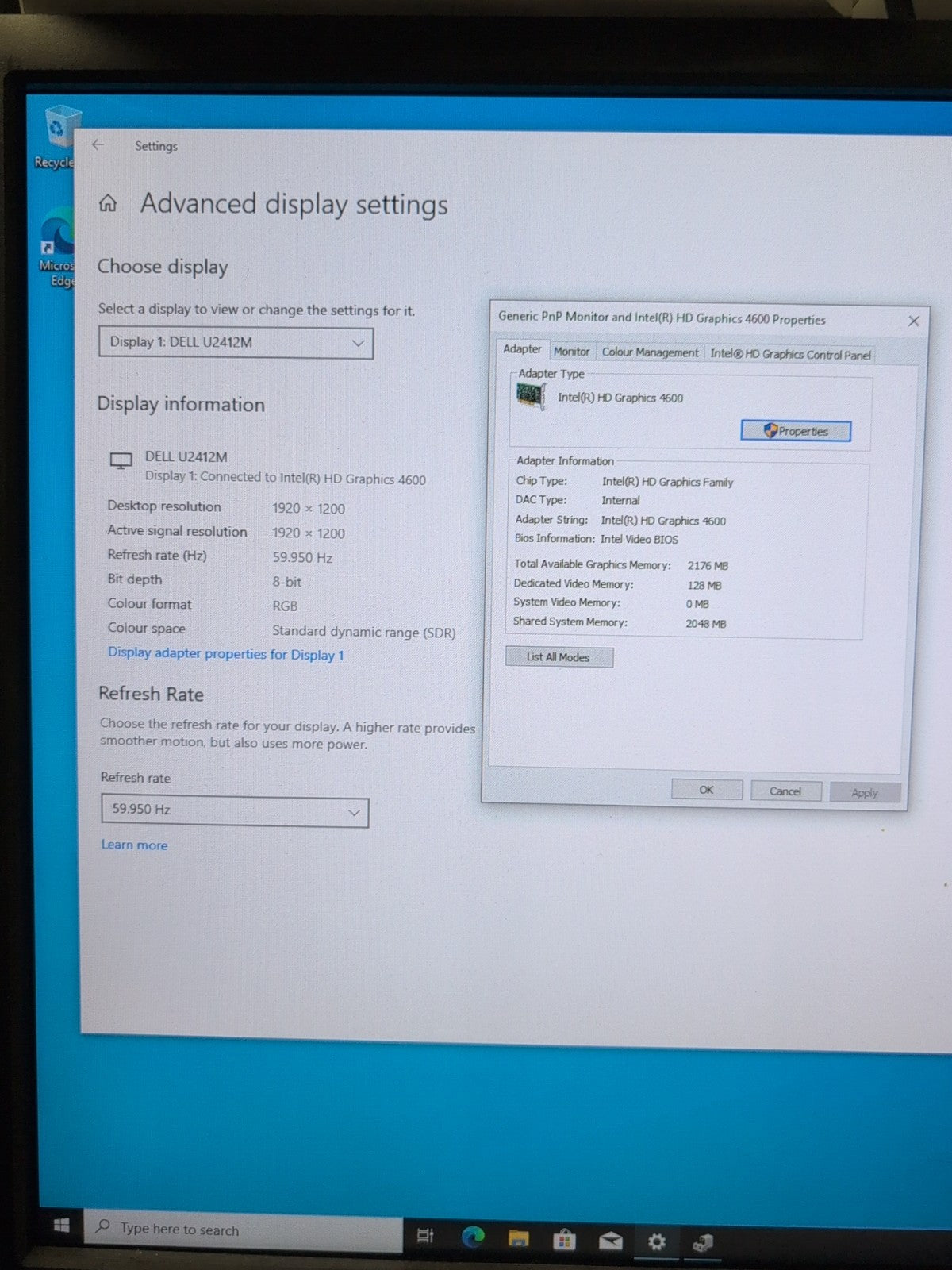Click the adapter Properties button

(x=796, y=431)
